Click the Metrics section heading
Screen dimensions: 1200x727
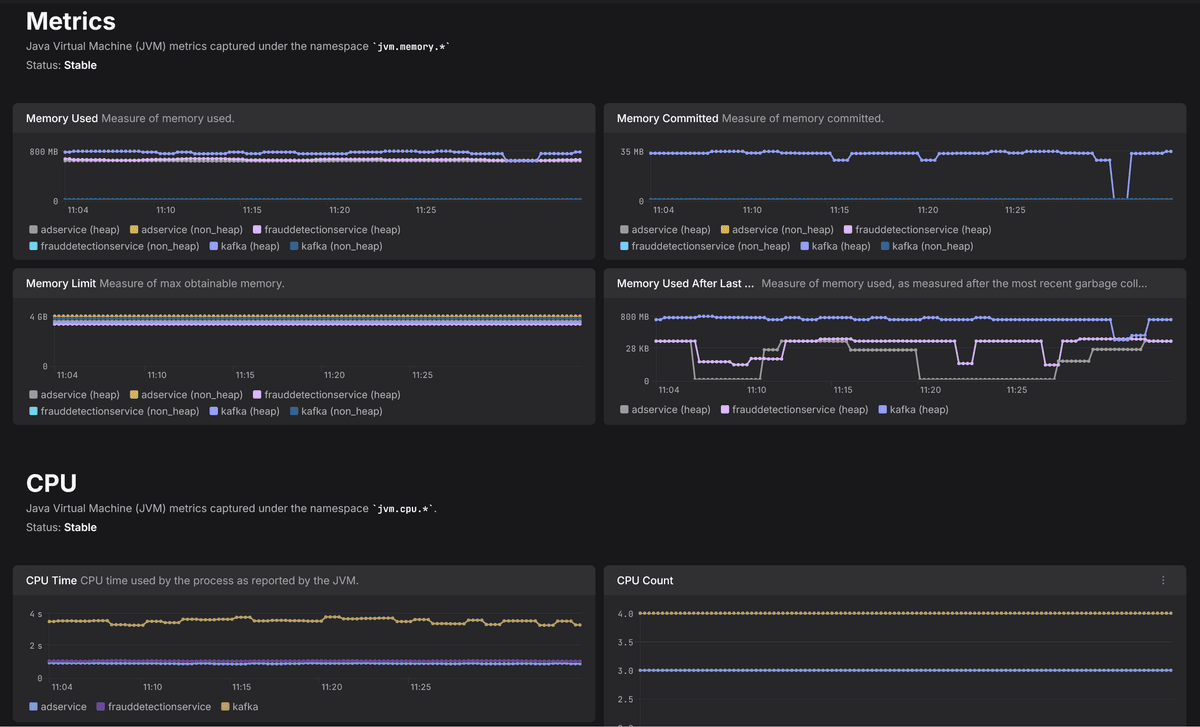click(x=70, y=21)
